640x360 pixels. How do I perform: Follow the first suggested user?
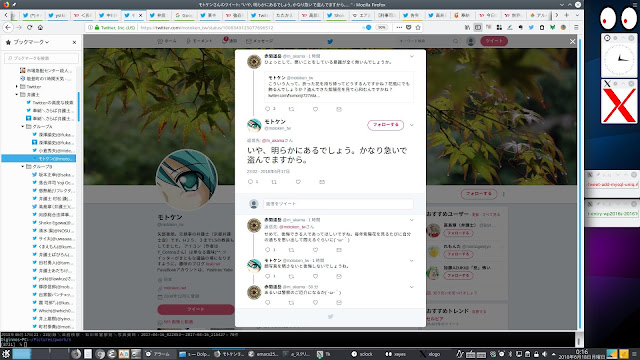click(458, 233)
